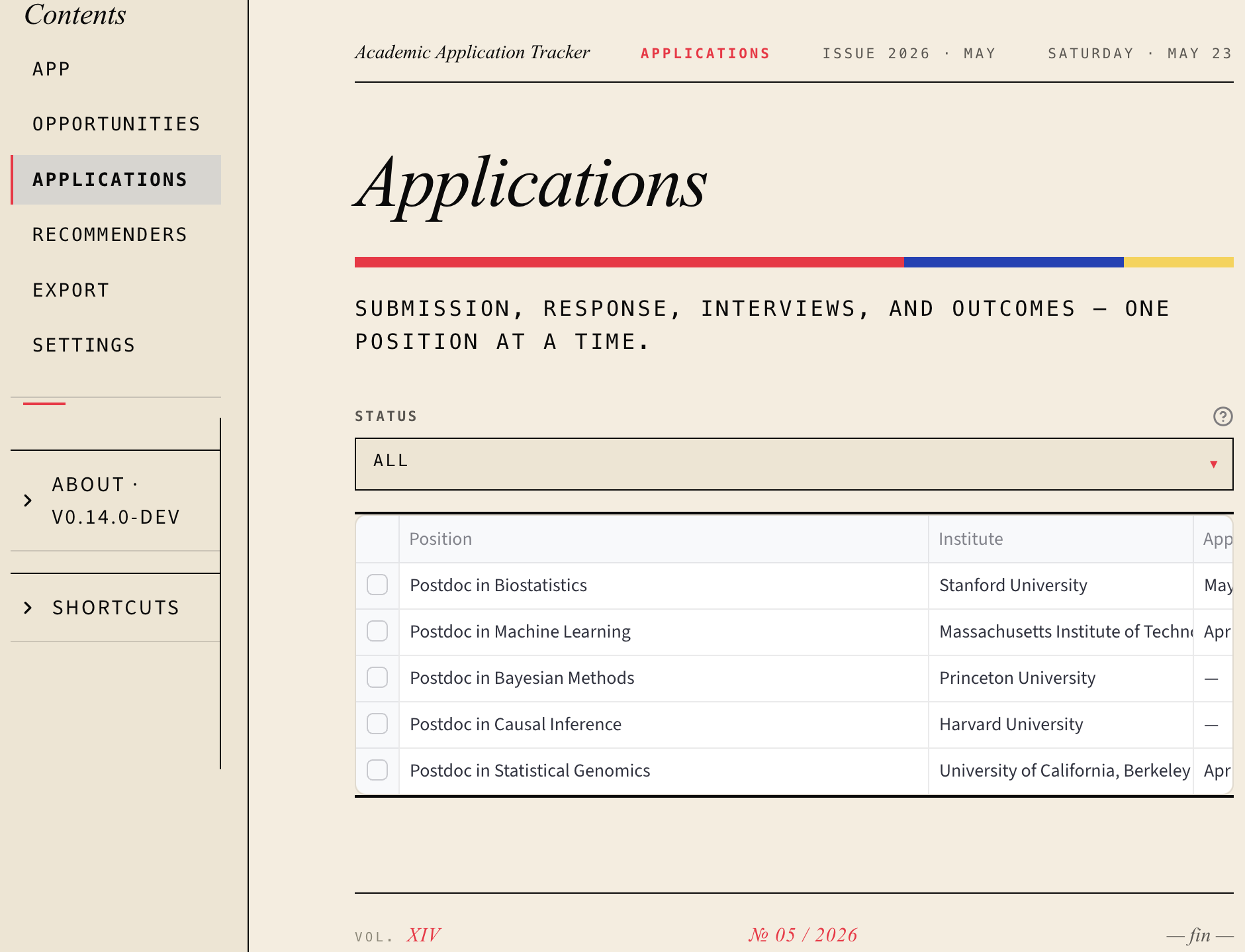Click the SATURDAY · MAY 23 date
The height and width of the screenshot is (952, 1245).
pos(1139,54)
